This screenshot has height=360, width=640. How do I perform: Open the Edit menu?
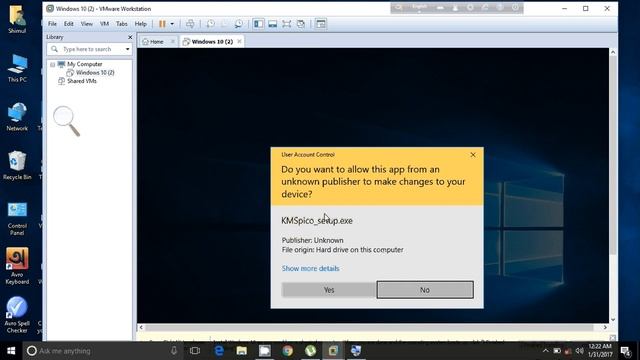[x=69, y=24]
